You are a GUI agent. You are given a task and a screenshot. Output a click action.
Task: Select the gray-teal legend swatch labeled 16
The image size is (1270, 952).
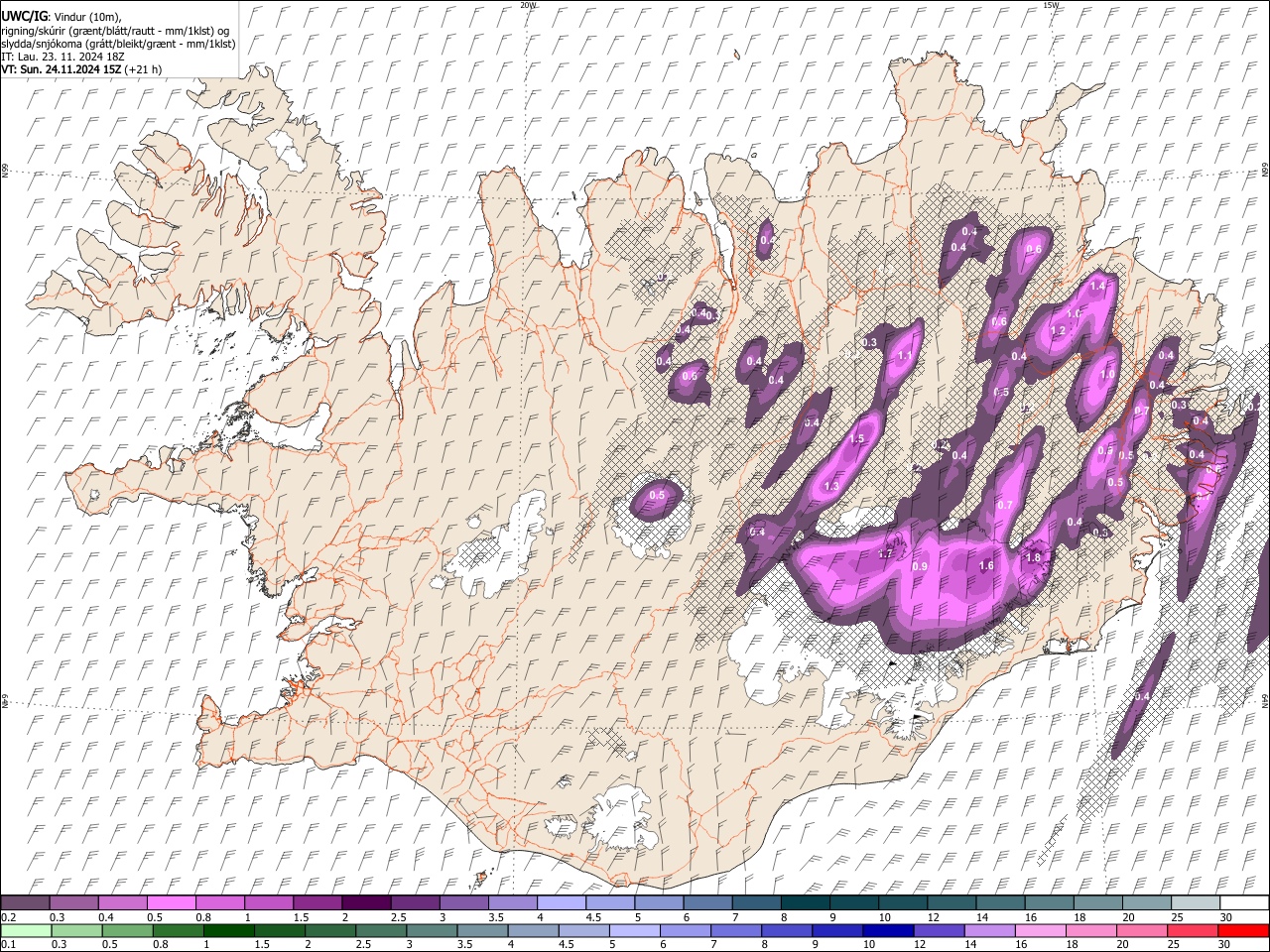(1049, 902)
